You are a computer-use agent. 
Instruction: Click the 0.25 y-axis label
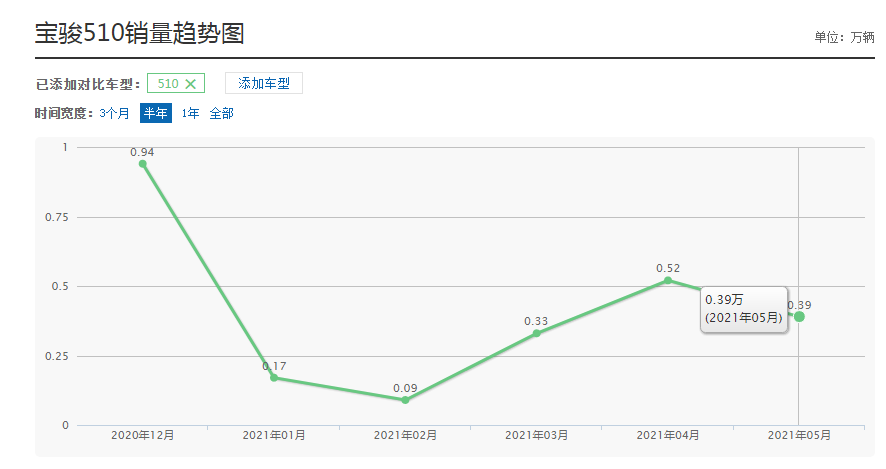pyautogui.click(x=57, y=356)
